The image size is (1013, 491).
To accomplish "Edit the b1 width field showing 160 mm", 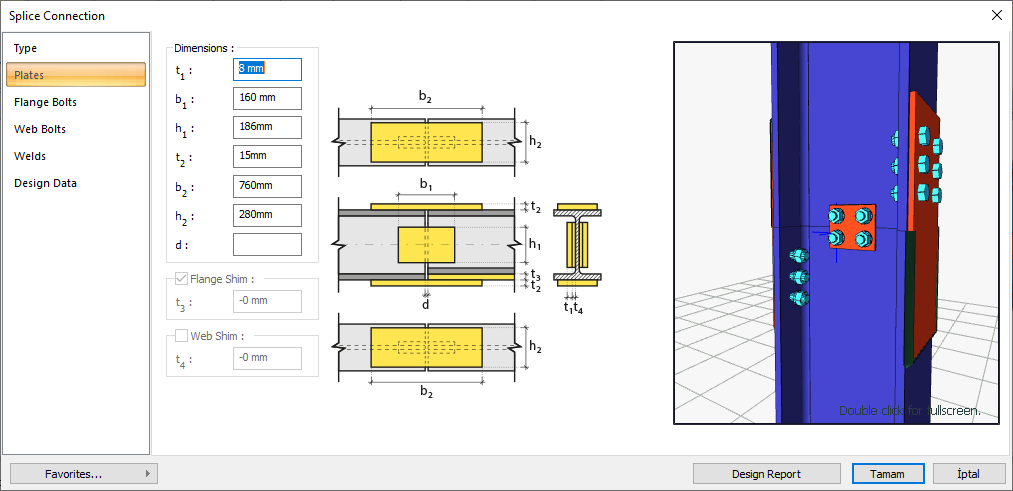I will coord(267,99).
